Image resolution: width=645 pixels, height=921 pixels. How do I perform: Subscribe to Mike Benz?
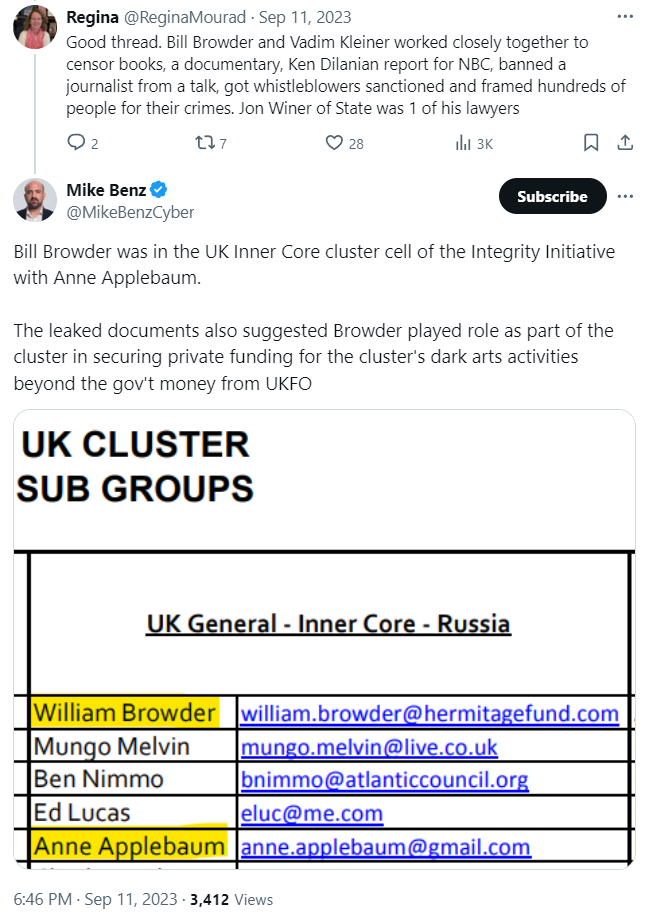point(552,197)
